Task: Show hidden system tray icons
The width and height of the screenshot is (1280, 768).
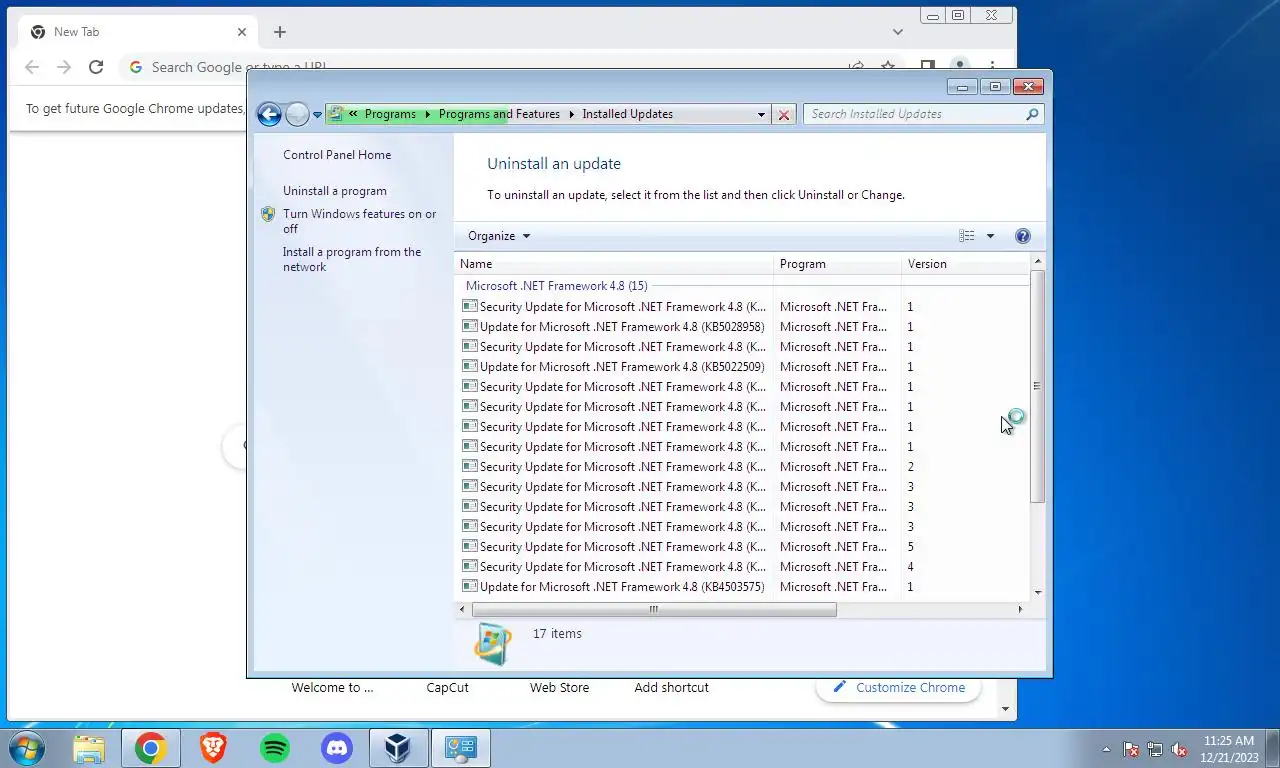Action: [1106, 749]
